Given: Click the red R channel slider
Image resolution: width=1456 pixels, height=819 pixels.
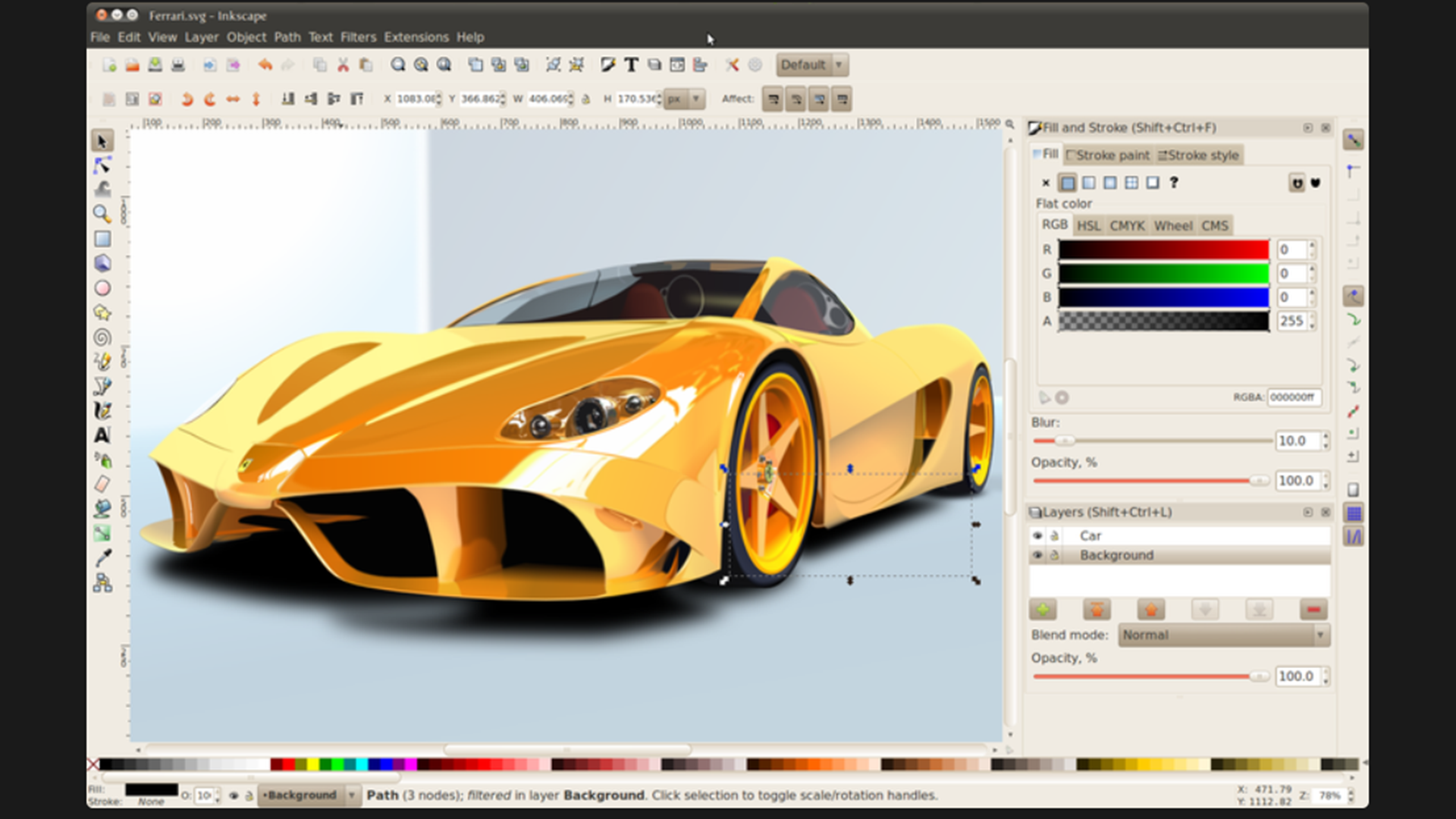Looking at the screenshot, I should pos(1163,249).
